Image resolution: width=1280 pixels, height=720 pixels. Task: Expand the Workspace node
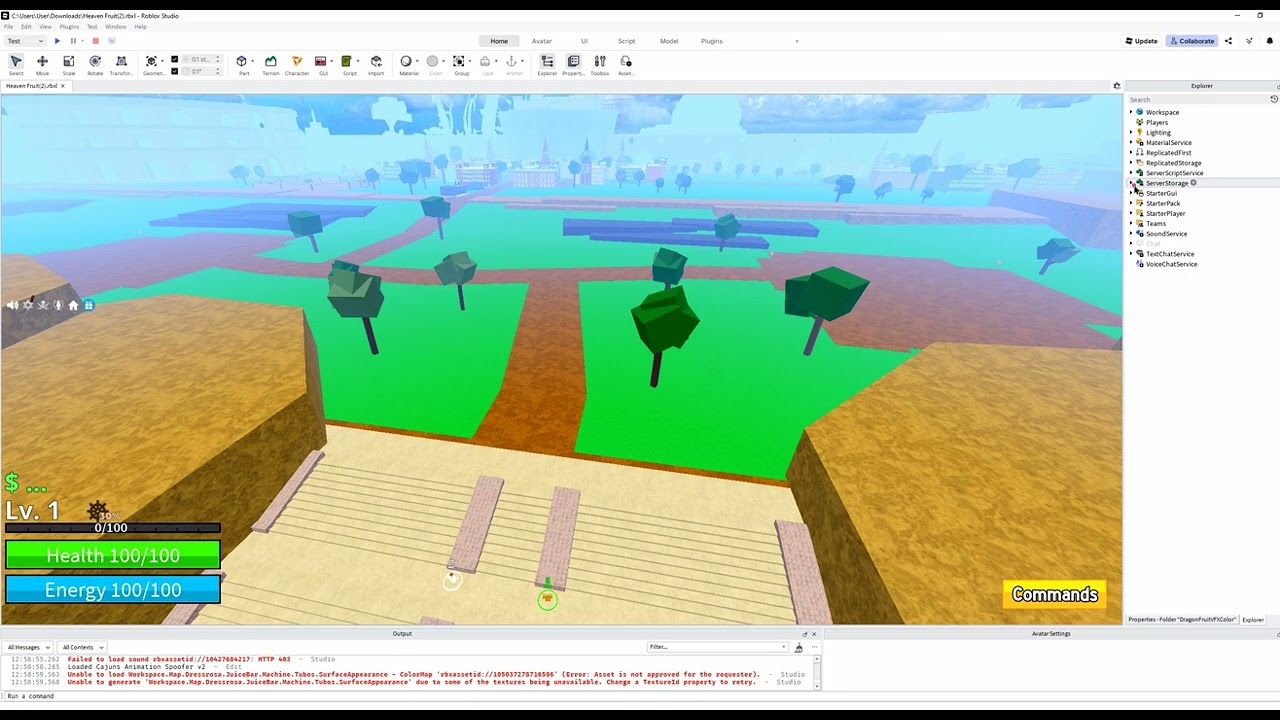click(x=1131, y=112)
